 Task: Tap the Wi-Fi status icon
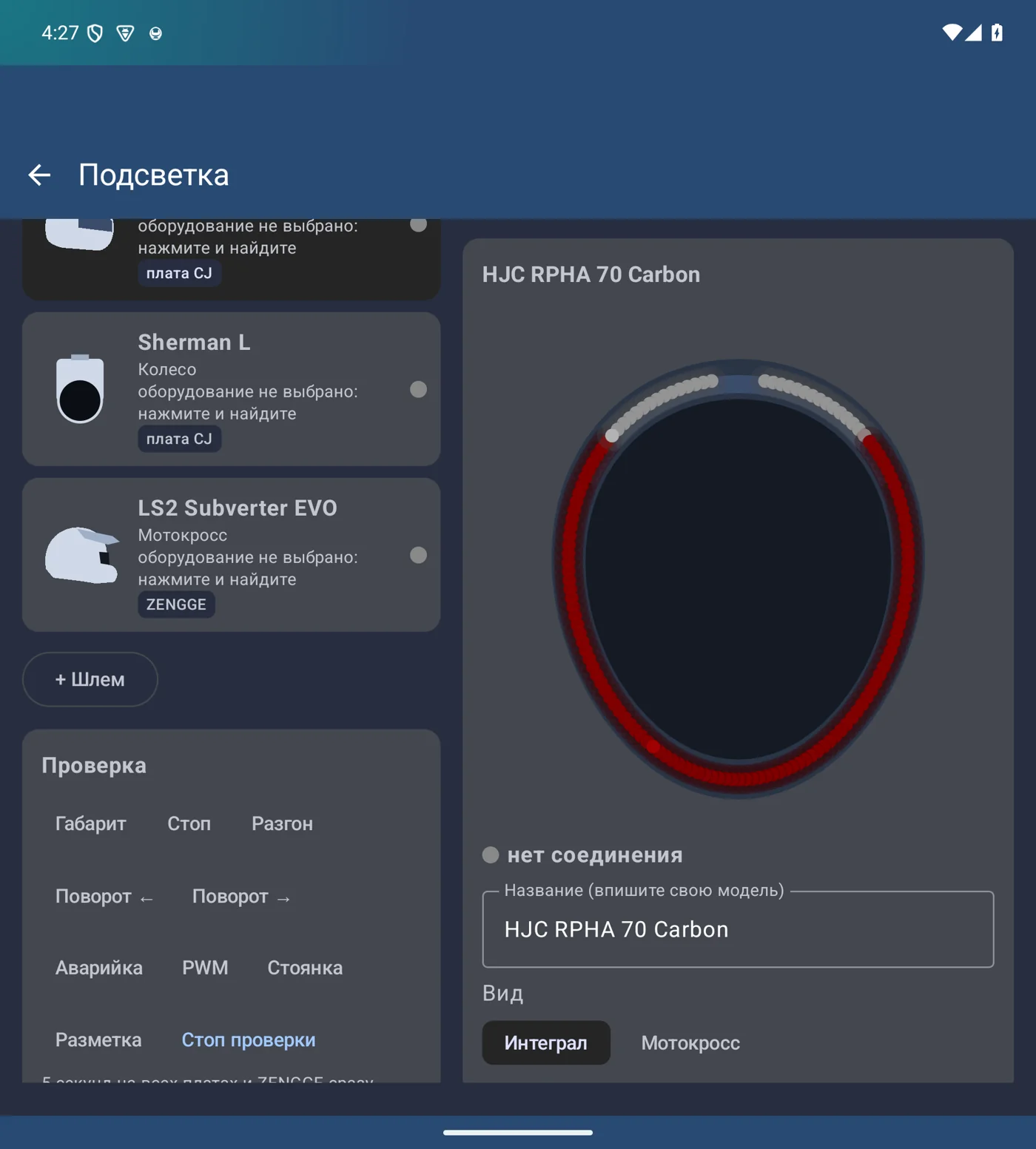click(952, 33)
